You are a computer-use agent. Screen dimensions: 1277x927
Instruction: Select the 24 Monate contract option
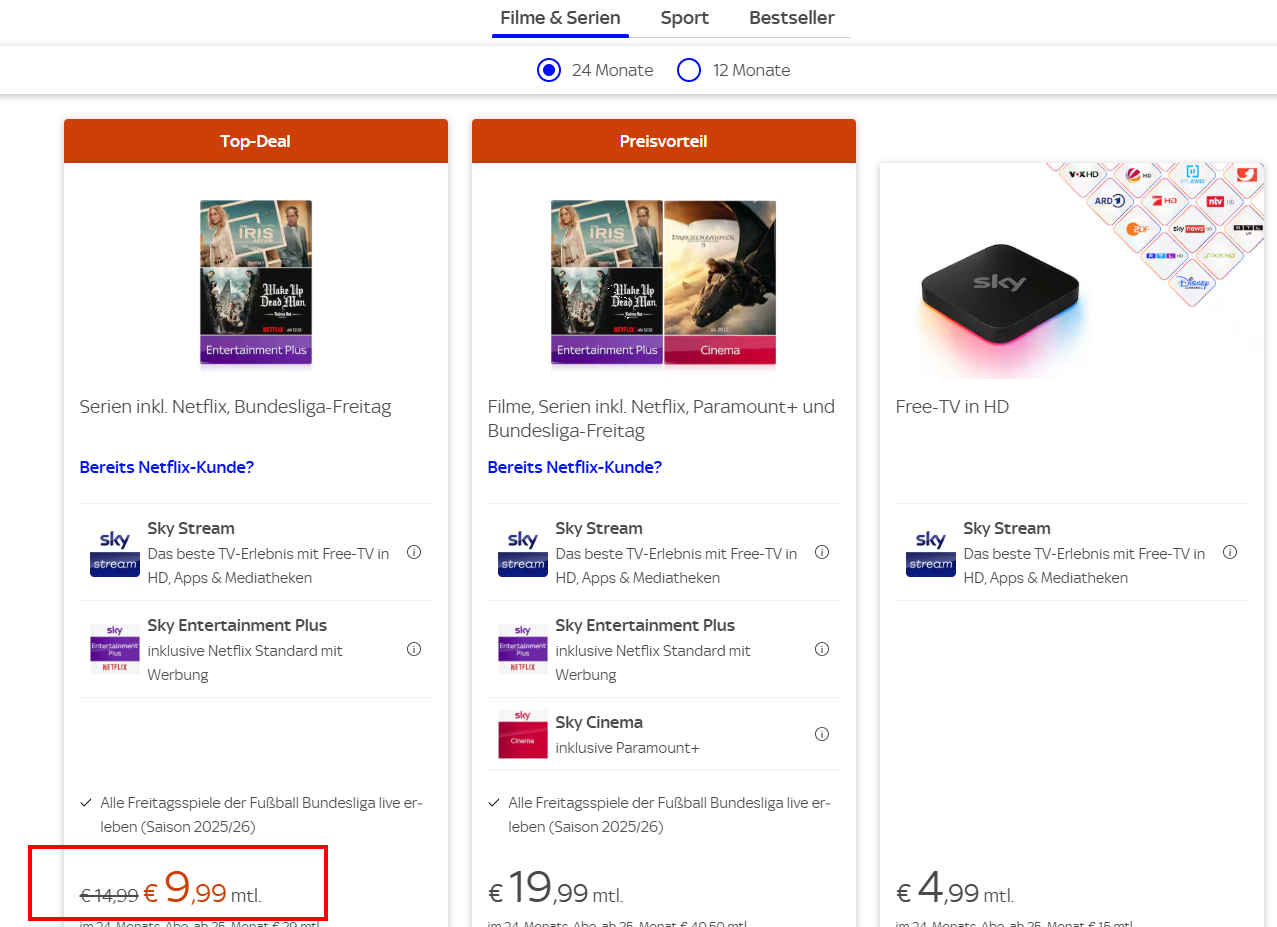coord(549,70)
